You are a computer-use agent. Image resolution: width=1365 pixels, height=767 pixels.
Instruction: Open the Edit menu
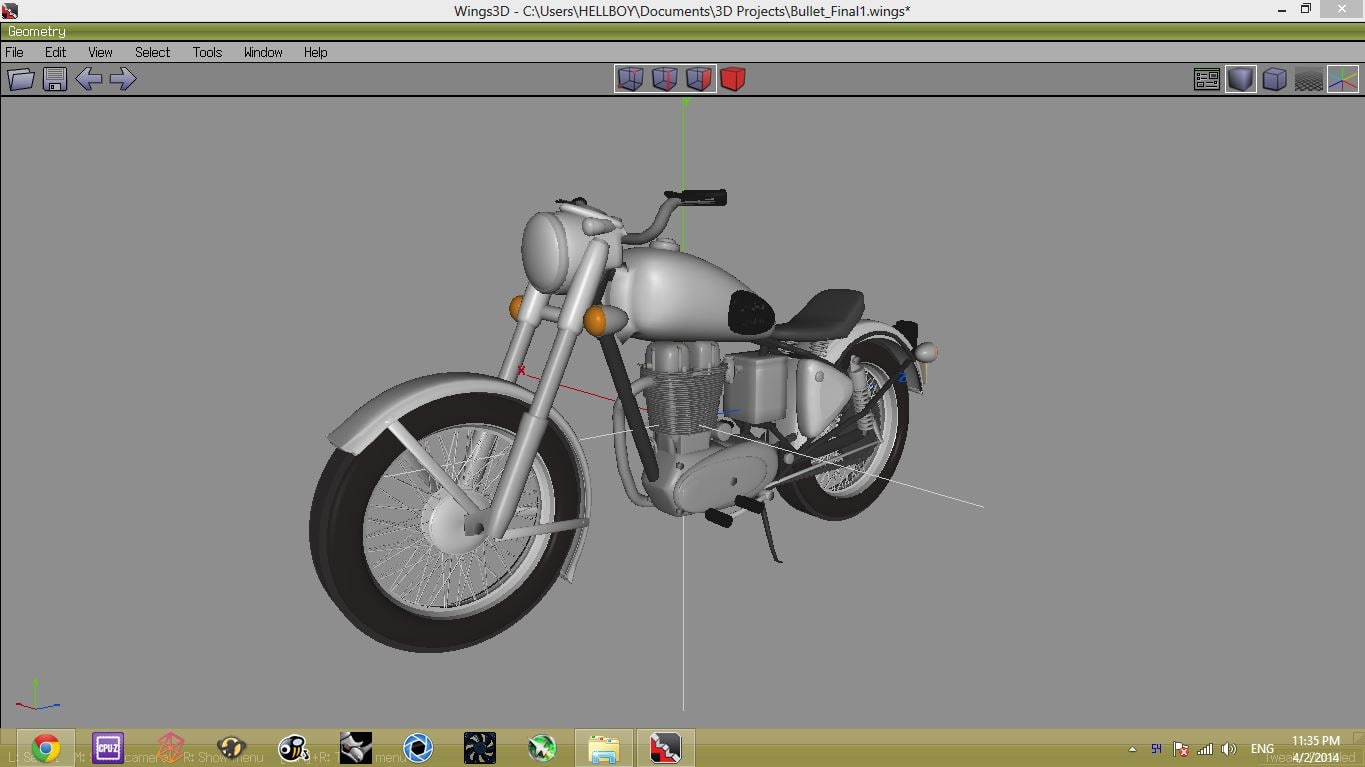point(55,52)
